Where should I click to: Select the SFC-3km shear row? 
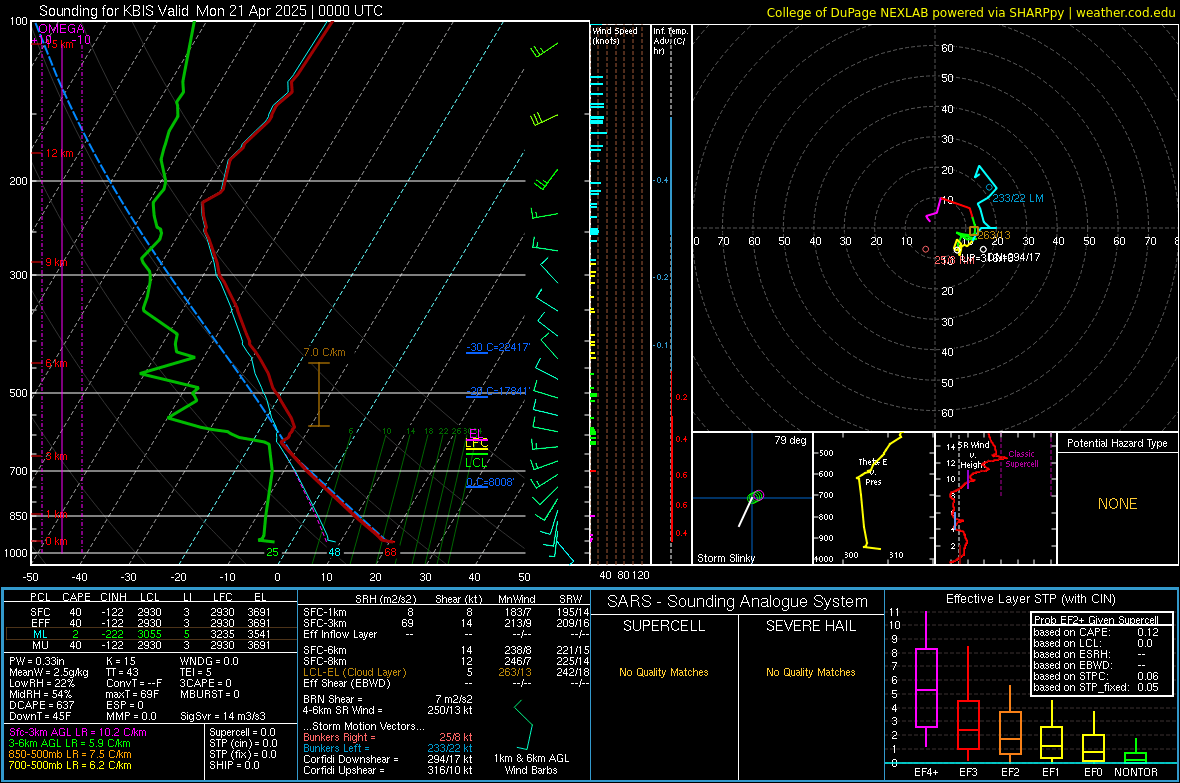pyautogui.click(x=446, y=623)
